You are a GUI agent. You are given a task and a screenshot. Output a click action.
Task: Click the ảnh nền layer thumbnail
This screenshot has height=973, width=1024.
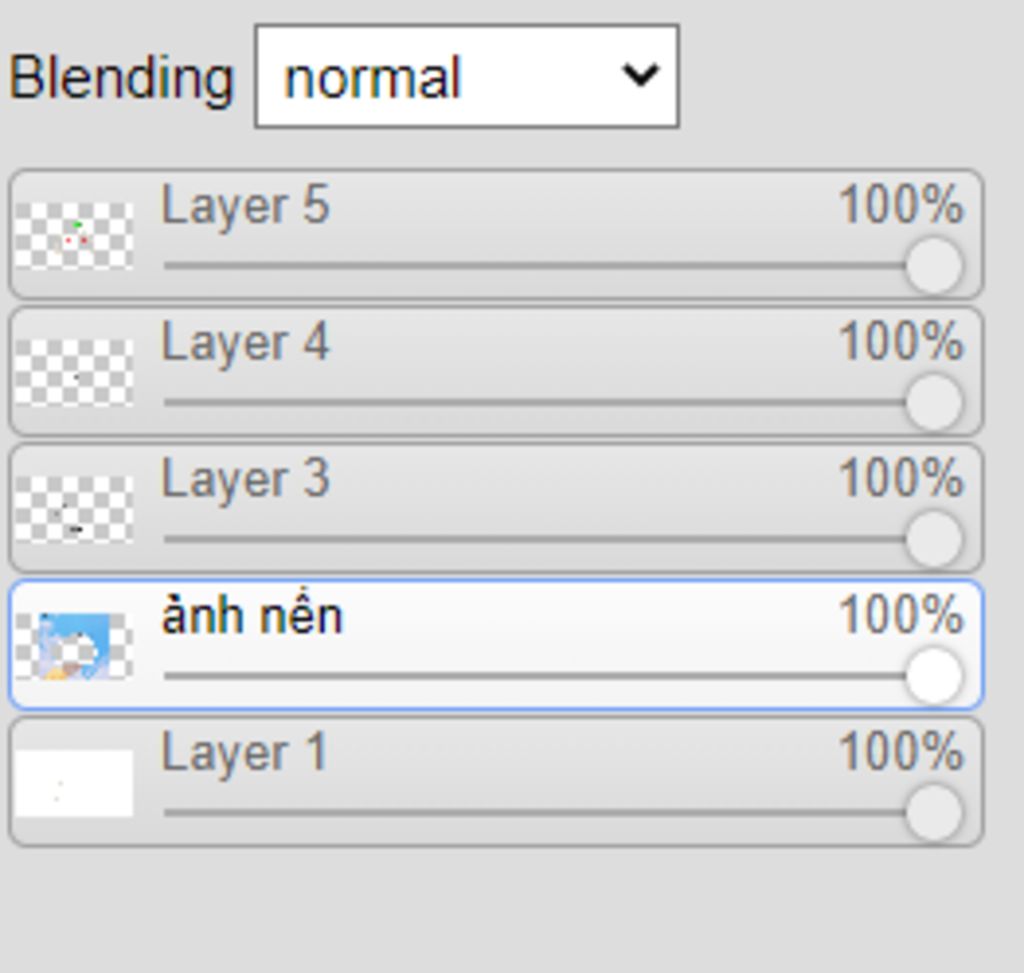click(x=74, y=646)
